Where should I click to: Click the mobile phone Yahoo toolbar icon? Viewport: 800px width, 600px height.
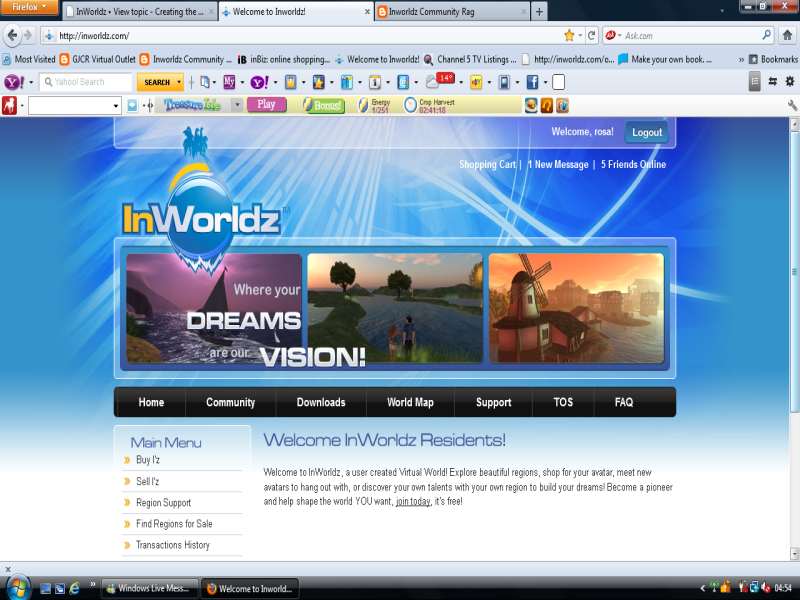(504, 82)
